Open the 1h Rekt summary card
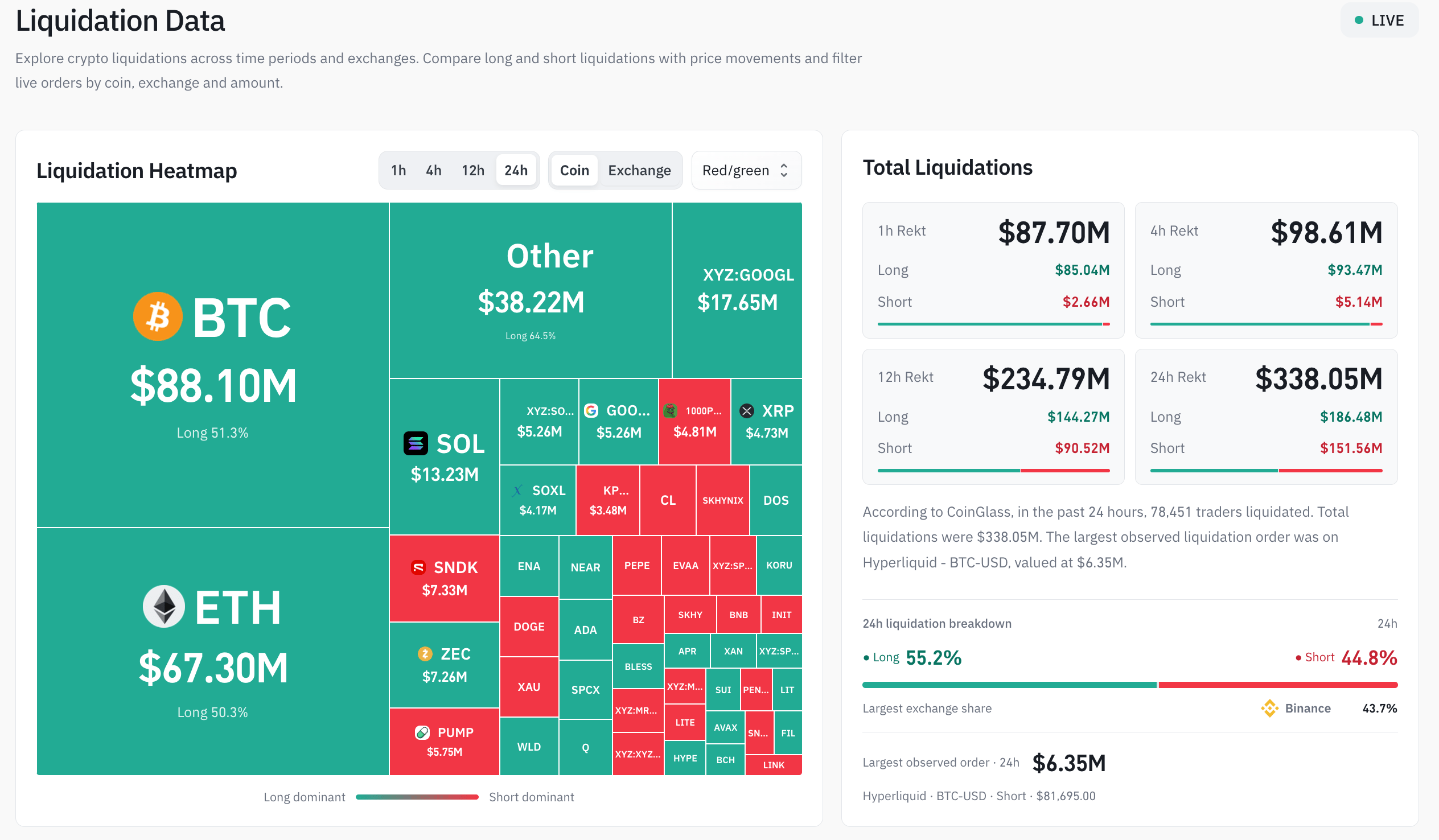1439x840 pixels. tap(994, 270)
